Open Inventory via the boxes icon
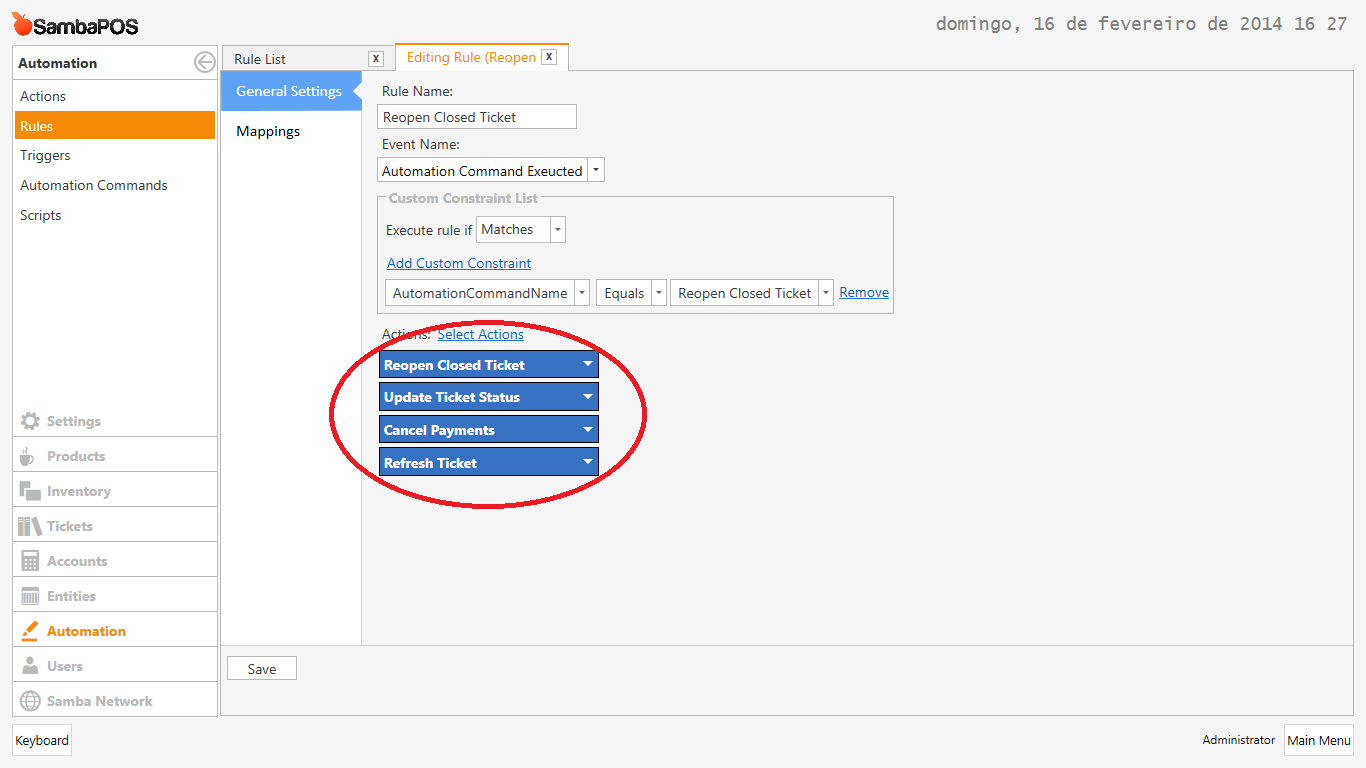Screen dimensions: 1366x768 click(30, 491)
